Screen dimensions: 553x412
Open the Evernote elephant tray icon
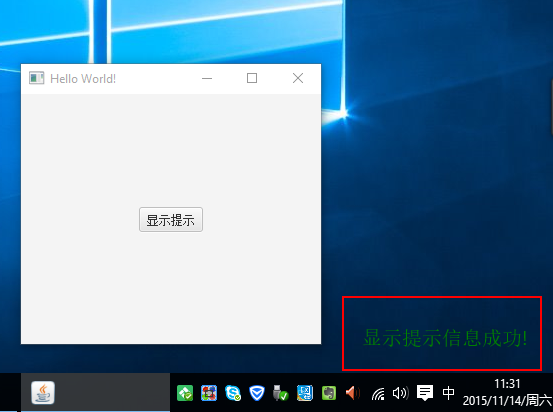pos(329,393)
